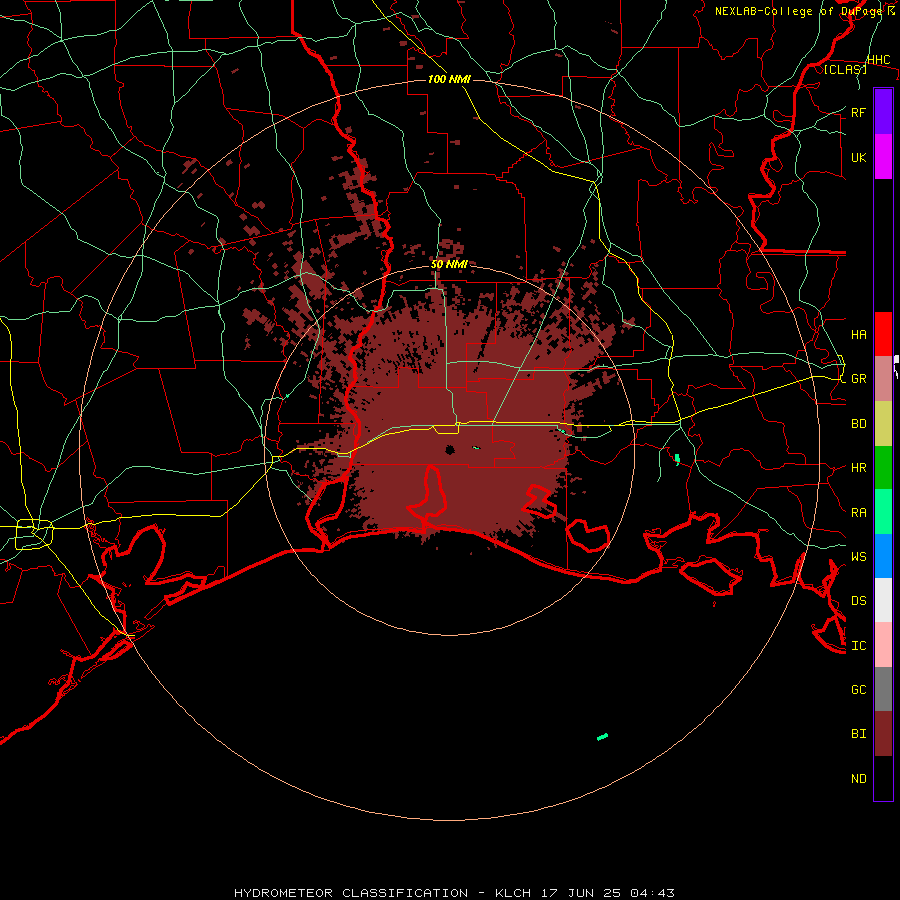Image resolution: width=900 pixels, height=900 pixels.
Task: Click the IC legend label
Action: click(x=858, y=646)
